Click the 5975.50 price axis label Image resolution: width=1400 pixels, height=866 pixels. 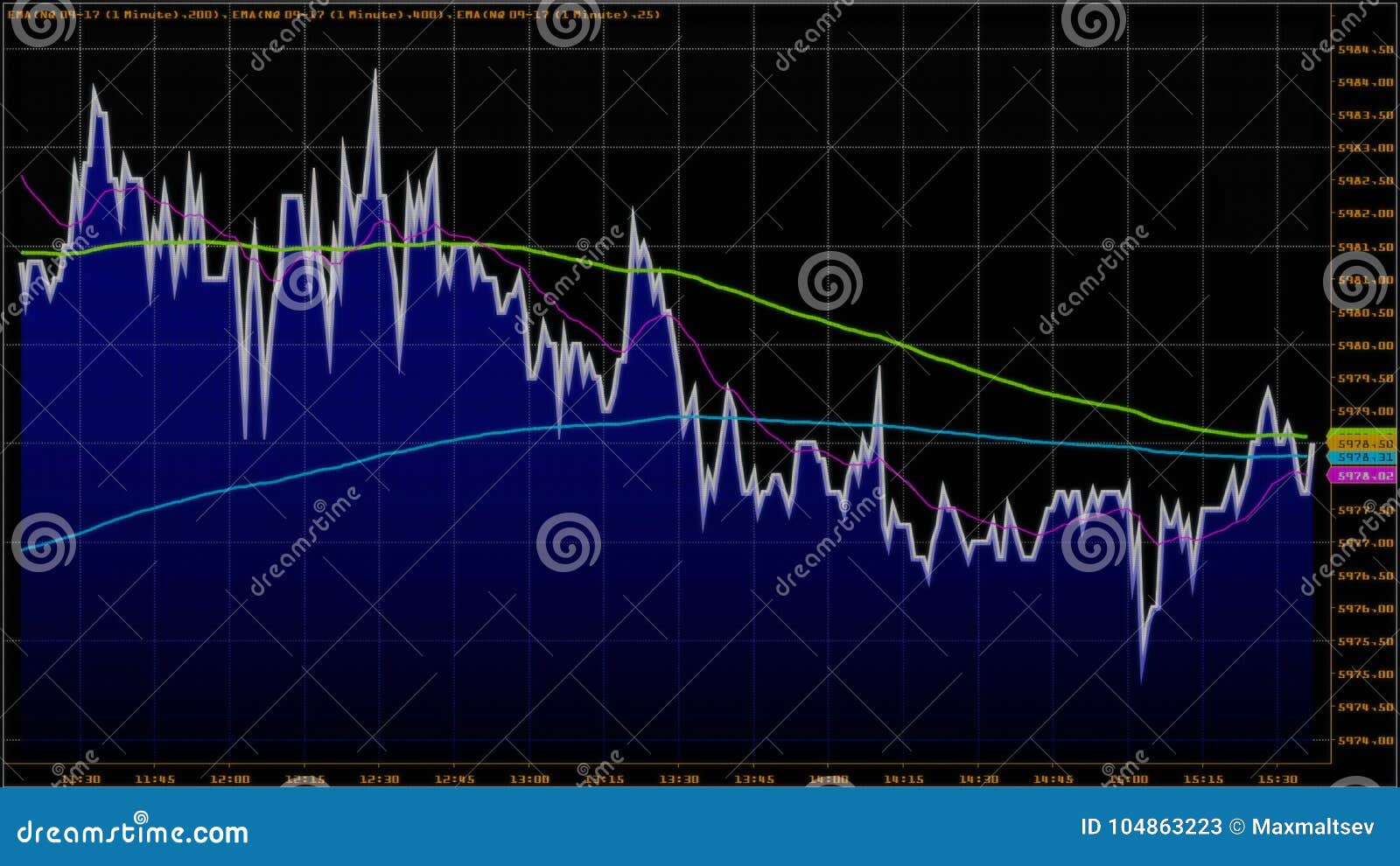coord(1365,642)
